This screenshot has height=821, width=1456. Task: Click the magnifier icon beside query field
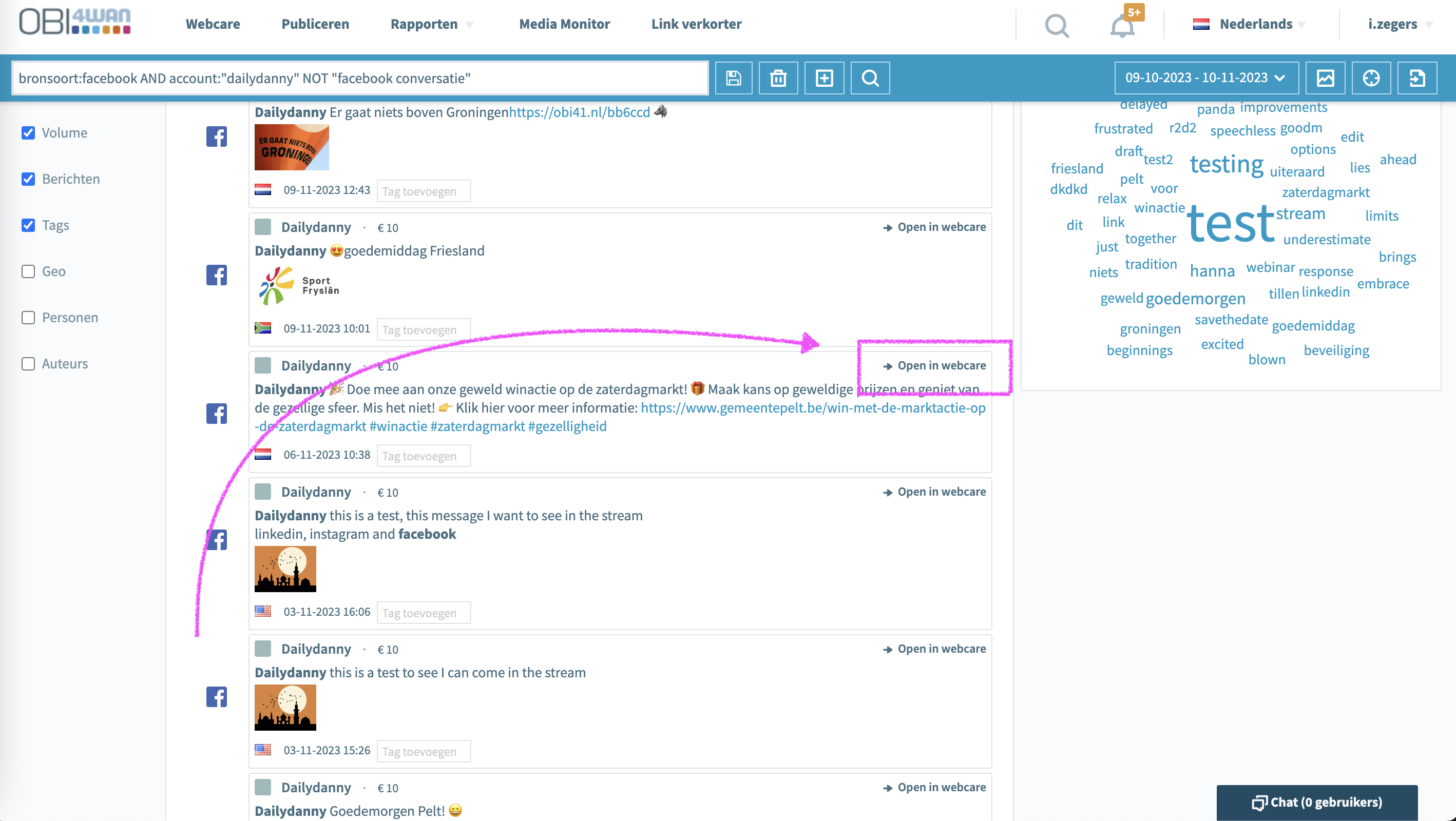(870, 78)
